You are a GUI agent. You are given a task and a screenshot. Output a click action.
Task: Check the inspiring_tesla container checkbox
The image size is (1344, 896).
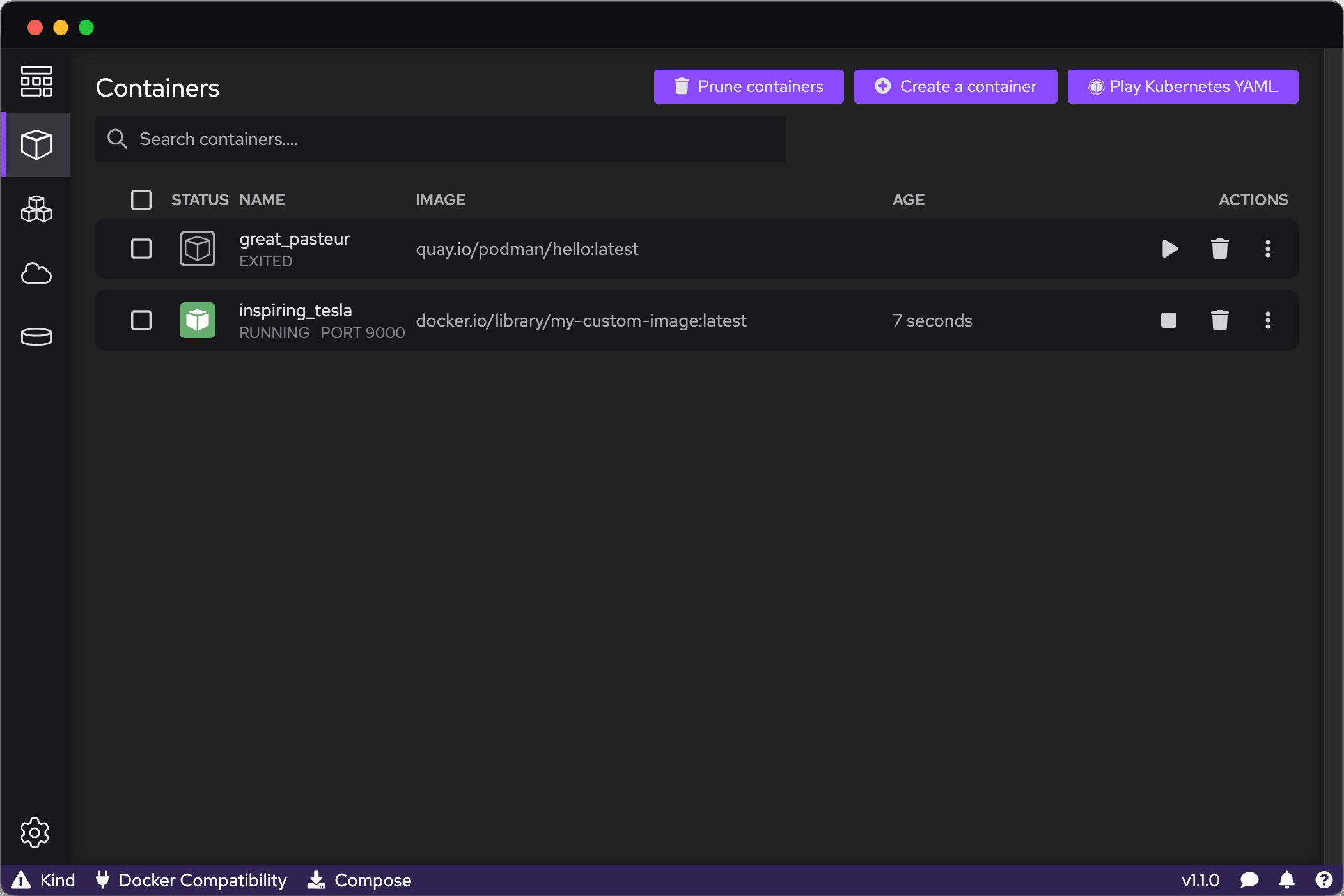141,320
